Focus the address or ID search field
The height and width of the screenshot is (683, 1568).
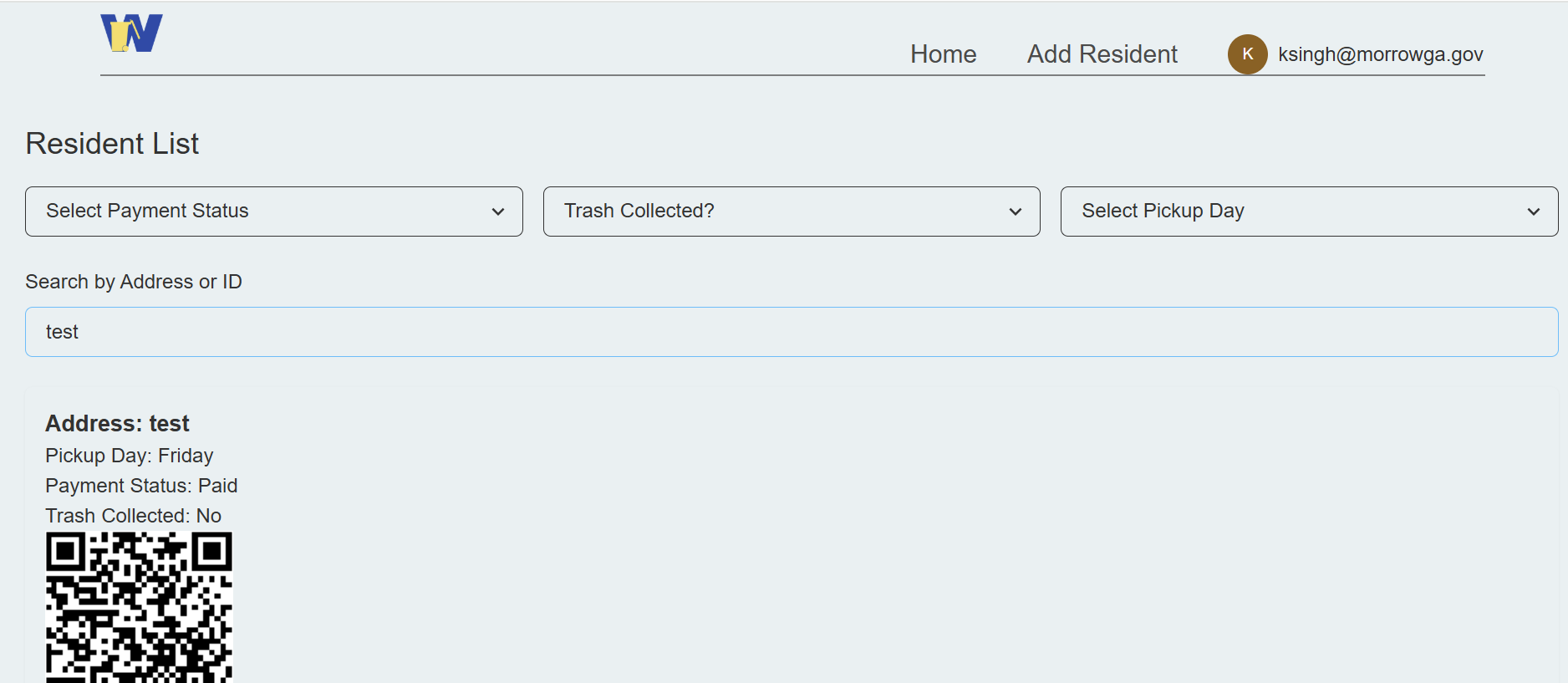coord(791,332)
